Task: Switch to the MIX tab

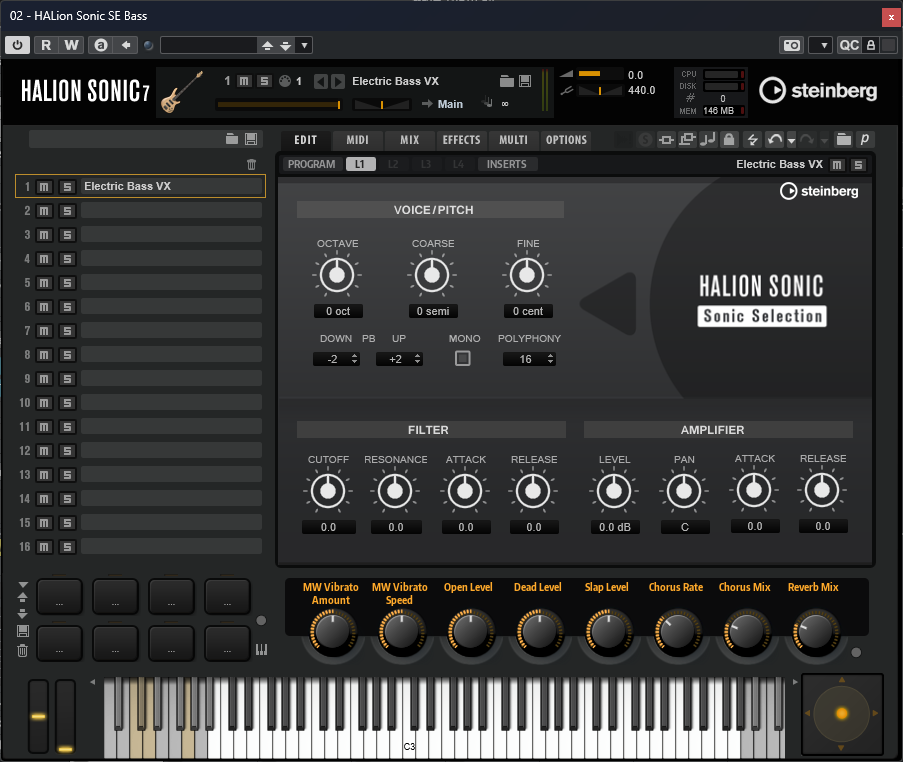Action: click(x=409, y=140)
